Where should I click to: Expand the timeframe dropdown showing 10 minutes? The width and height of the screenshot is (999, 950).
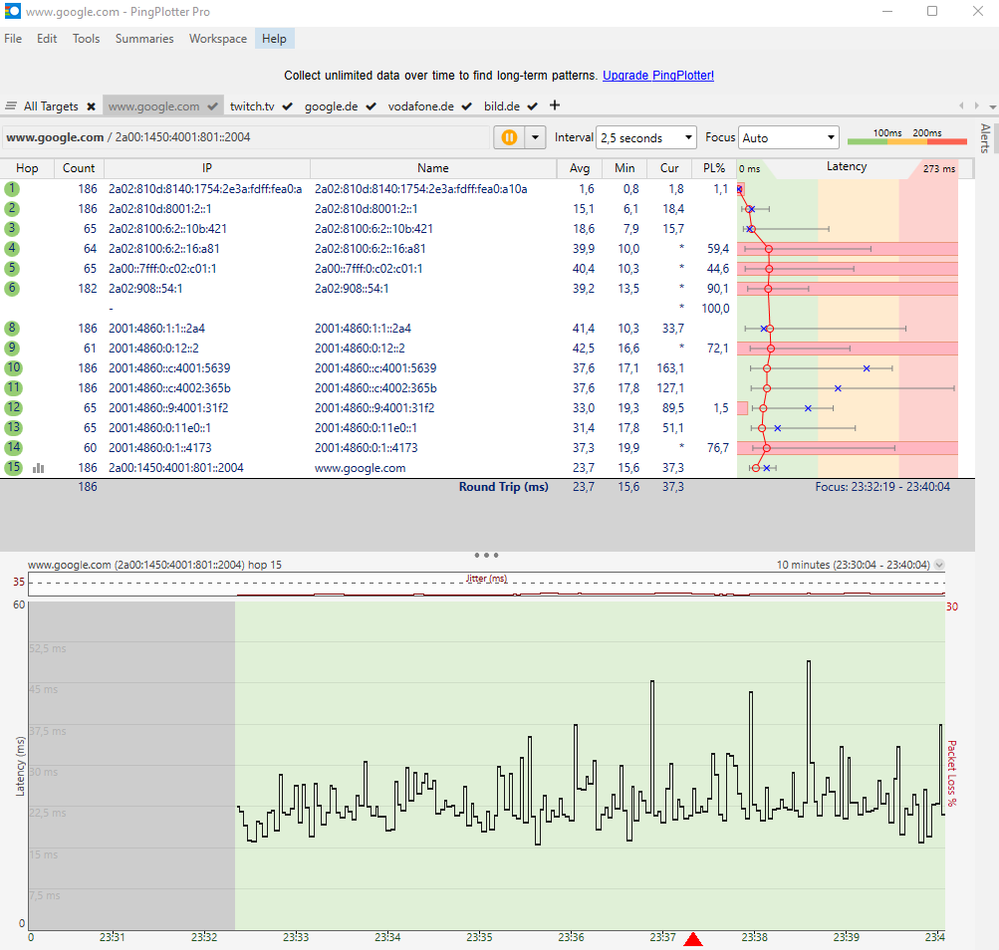pos(937,564)
